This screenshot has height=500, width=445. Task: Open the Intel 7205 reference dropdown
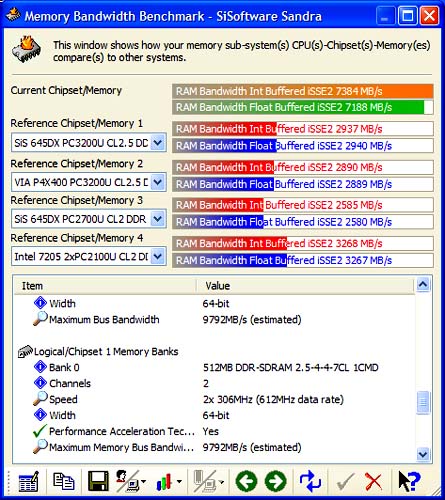pos(158,257)
